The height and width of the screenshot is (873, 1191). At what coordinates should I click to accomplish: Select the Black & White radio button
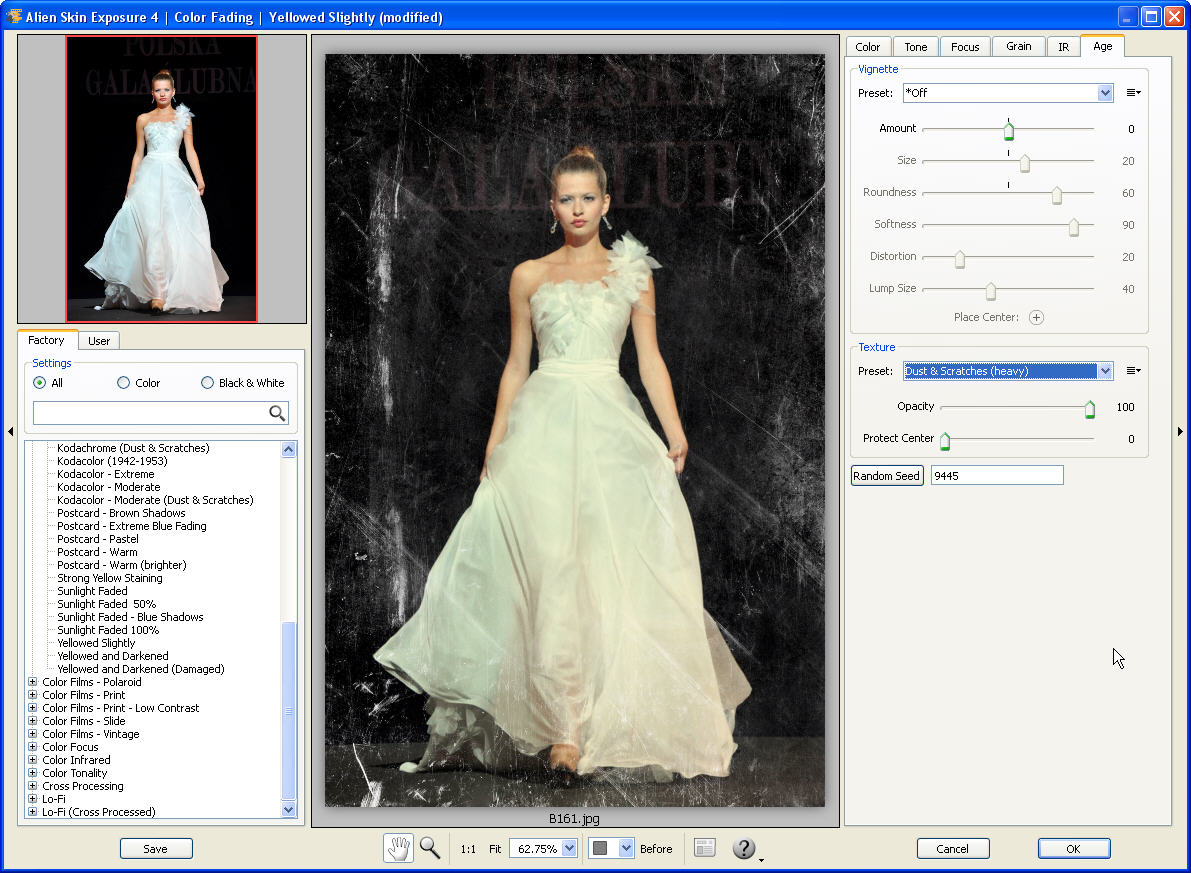pos(207,383)
